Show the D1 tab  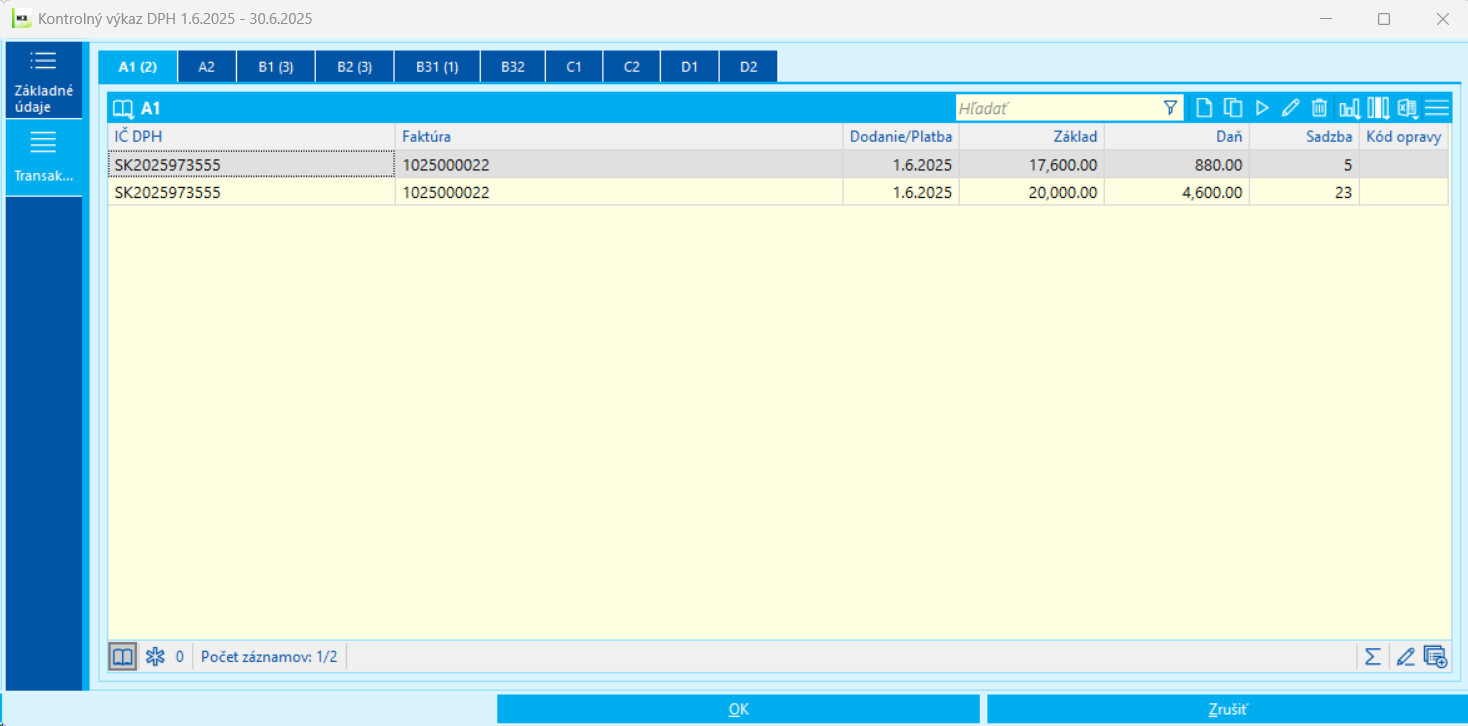pyautogui.click(x=690, y=67)
